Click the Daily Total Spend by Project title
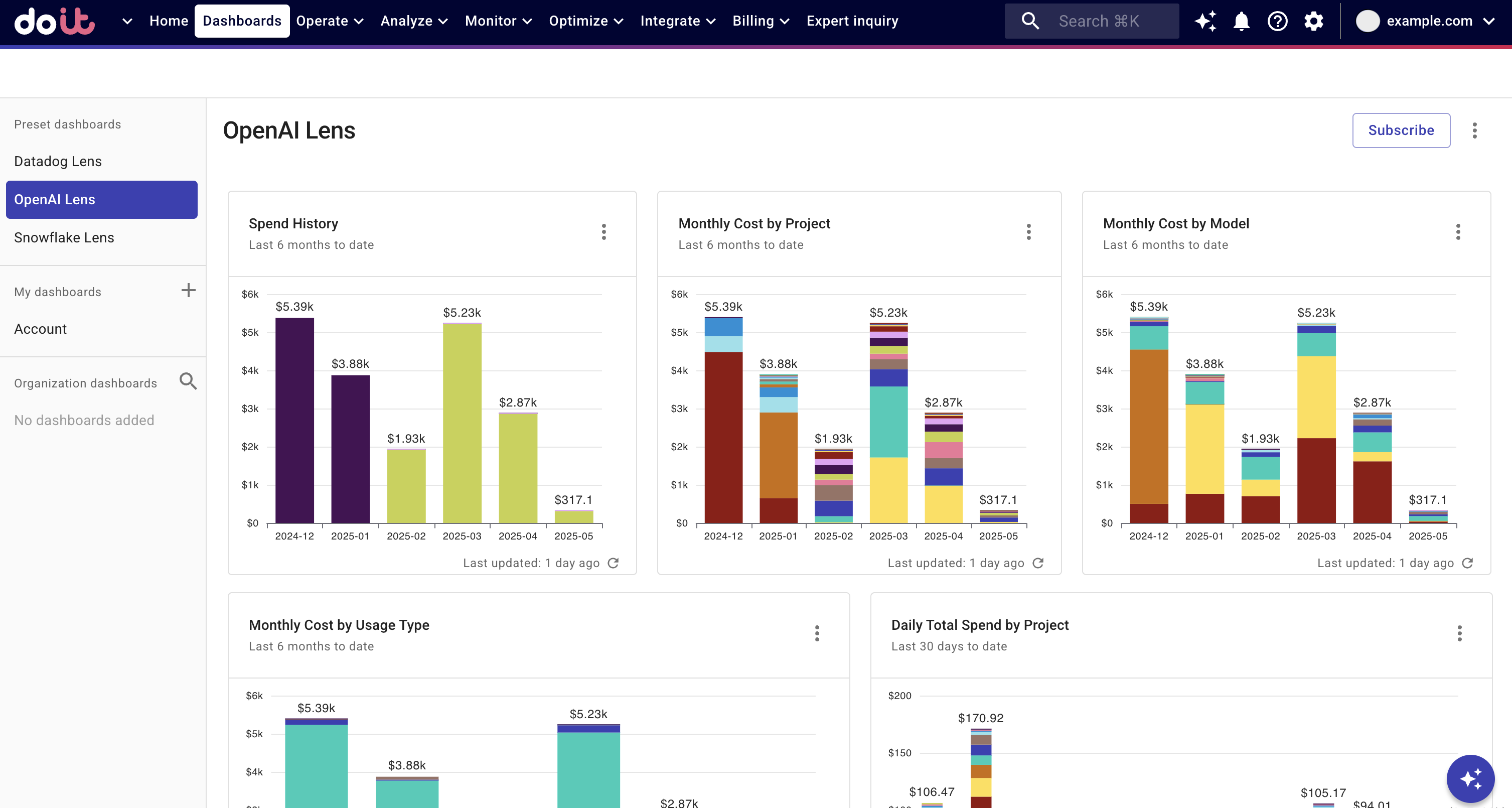1512x808 pixels. (980, 625)
